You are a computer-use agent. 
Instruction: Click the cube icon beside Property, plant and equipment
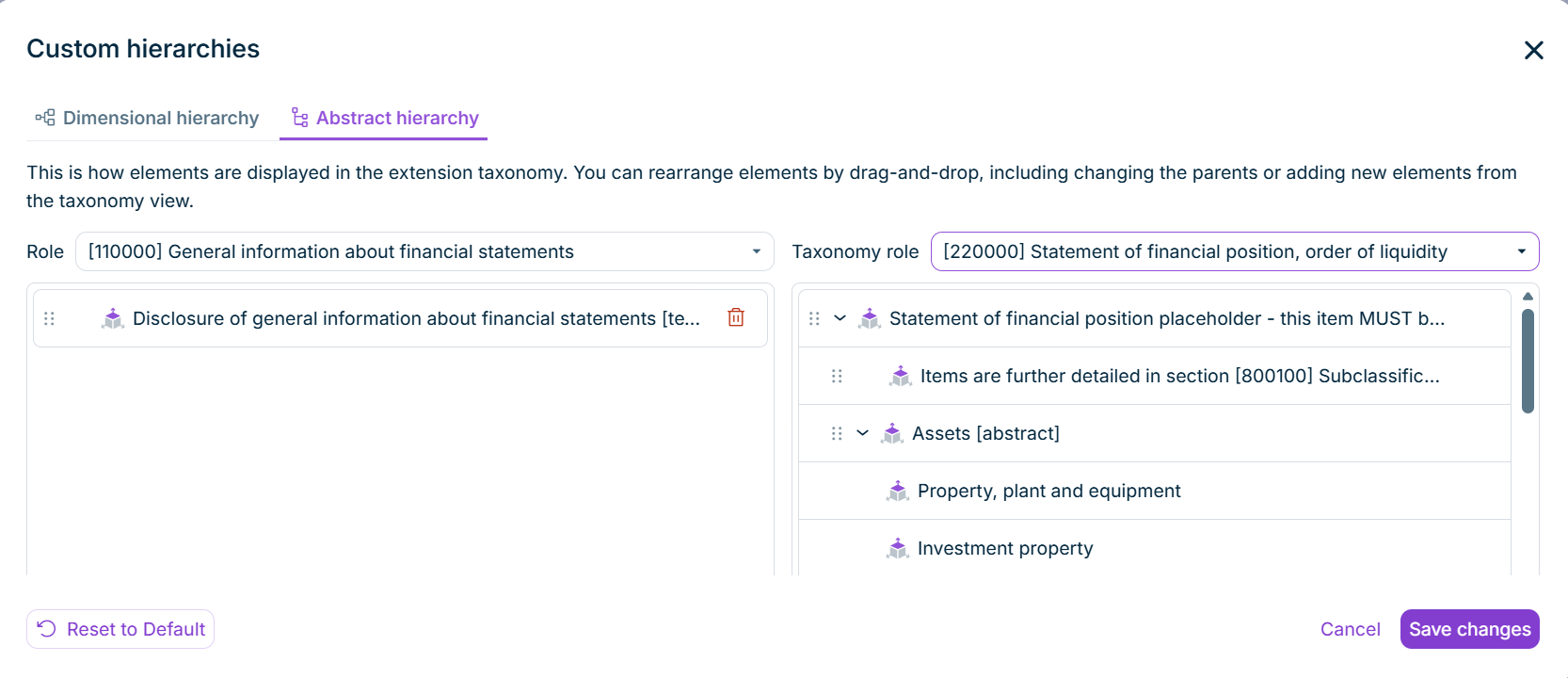[x=898, y=491]
